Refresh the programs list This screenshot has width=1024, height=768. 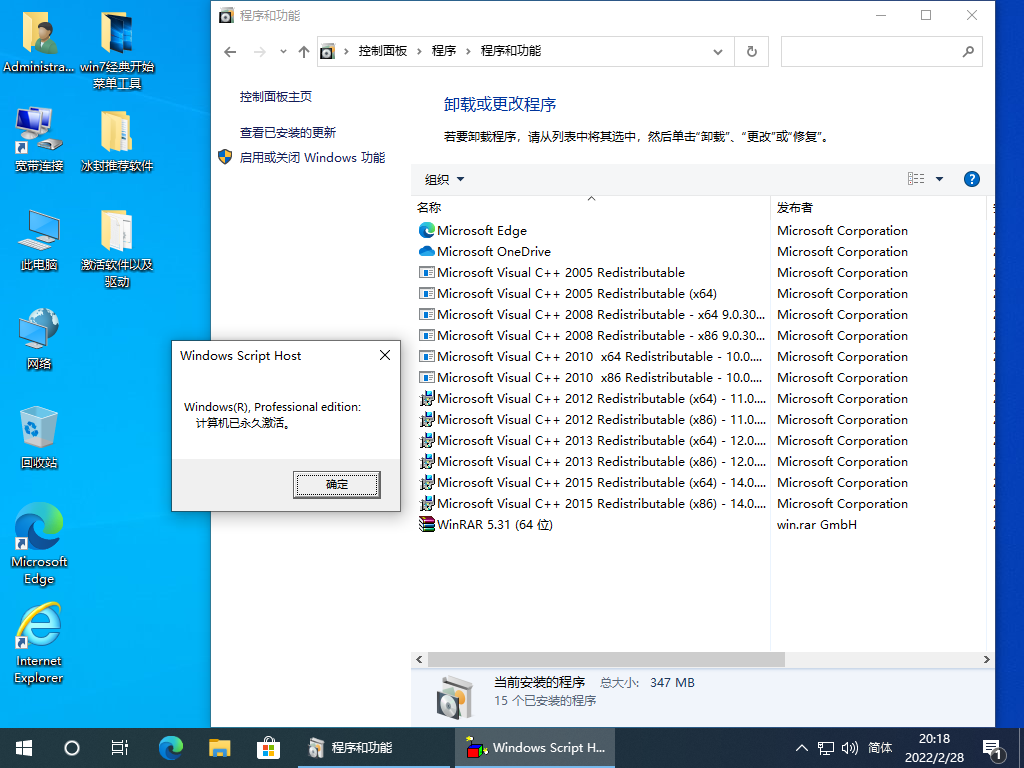(752, 52)
